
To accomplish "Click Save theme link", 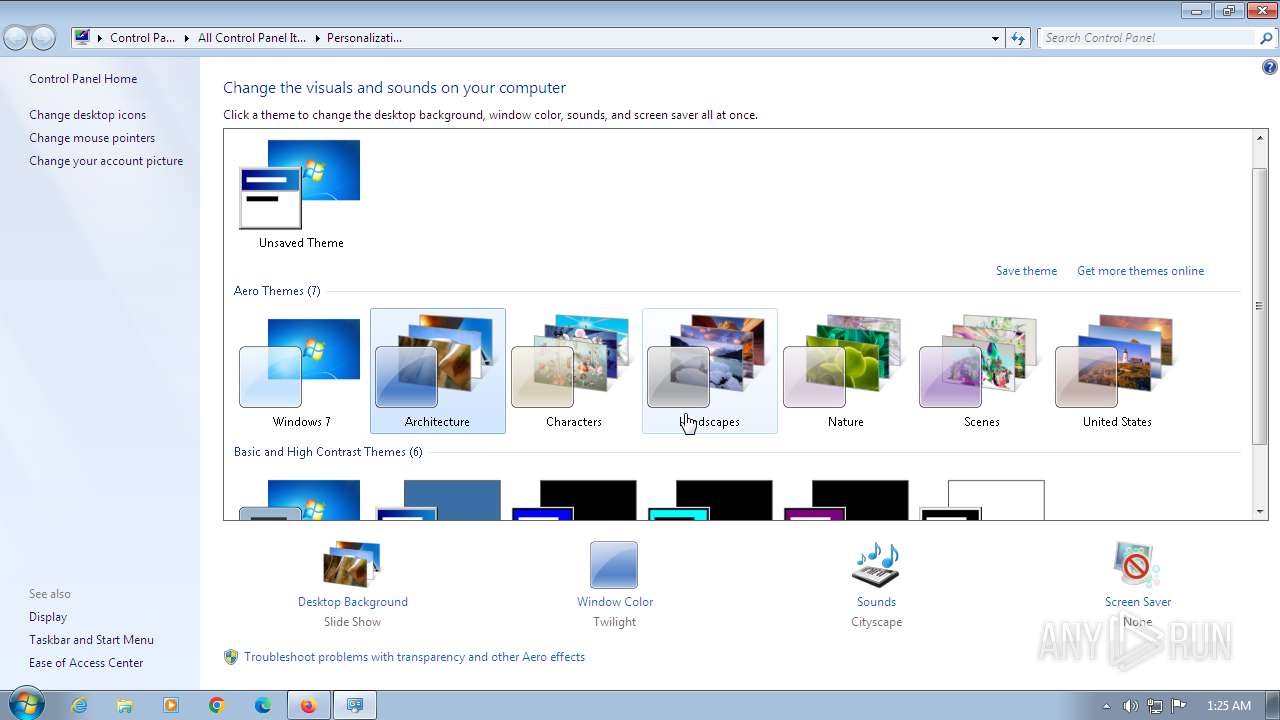I will point(1026,271).
